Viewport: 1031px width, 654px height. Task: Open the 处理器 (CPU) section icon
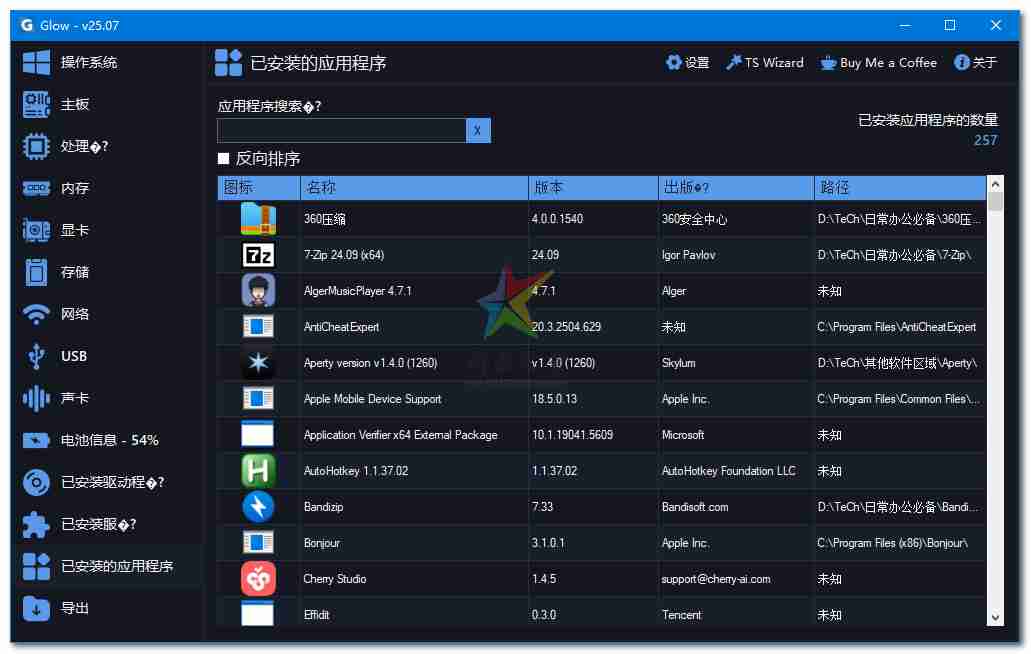(x=36, y=146)
